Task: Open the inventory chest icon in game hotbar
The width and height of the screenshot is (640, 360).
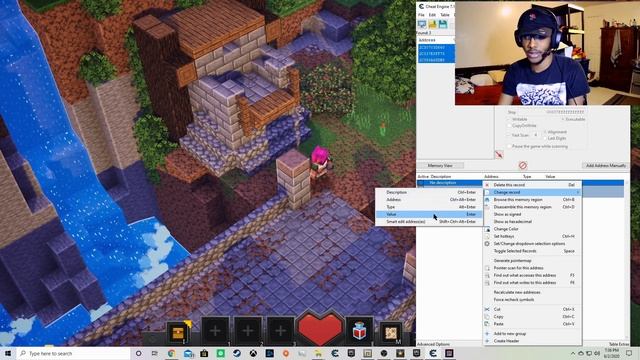Action: tap(179, 332)
